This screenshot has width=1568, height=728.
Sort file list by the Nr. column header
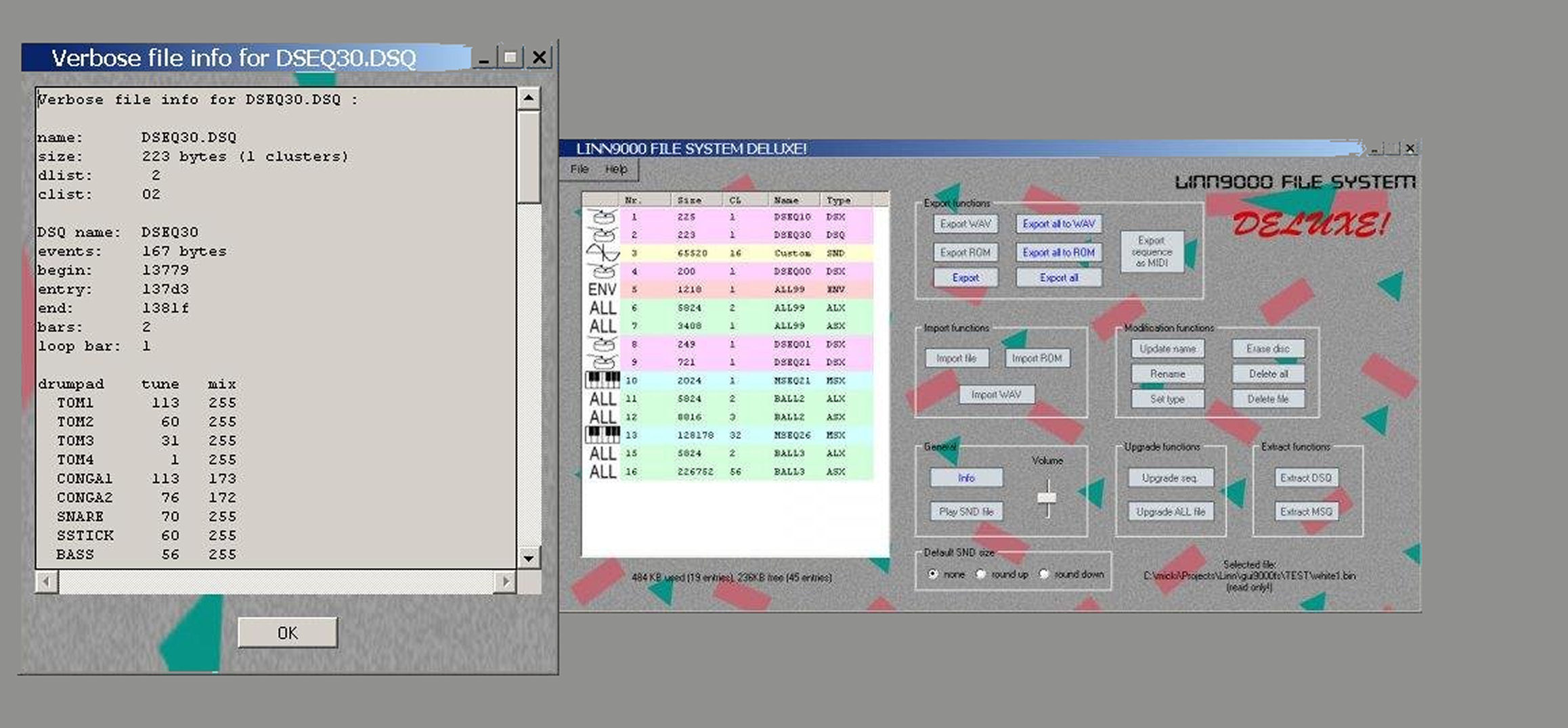point(645,200)
